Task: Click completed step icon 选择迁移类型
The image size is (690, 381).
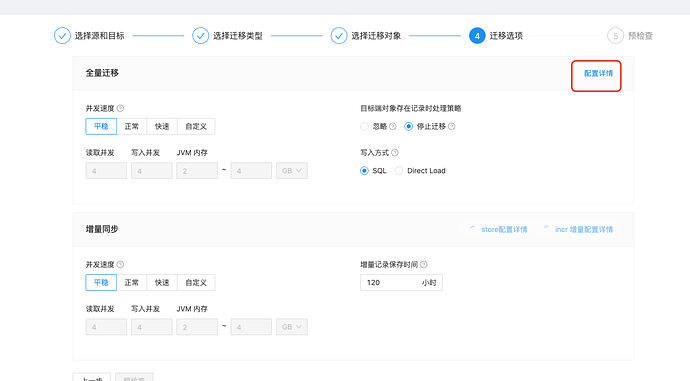Action: [x=201, y=36]
